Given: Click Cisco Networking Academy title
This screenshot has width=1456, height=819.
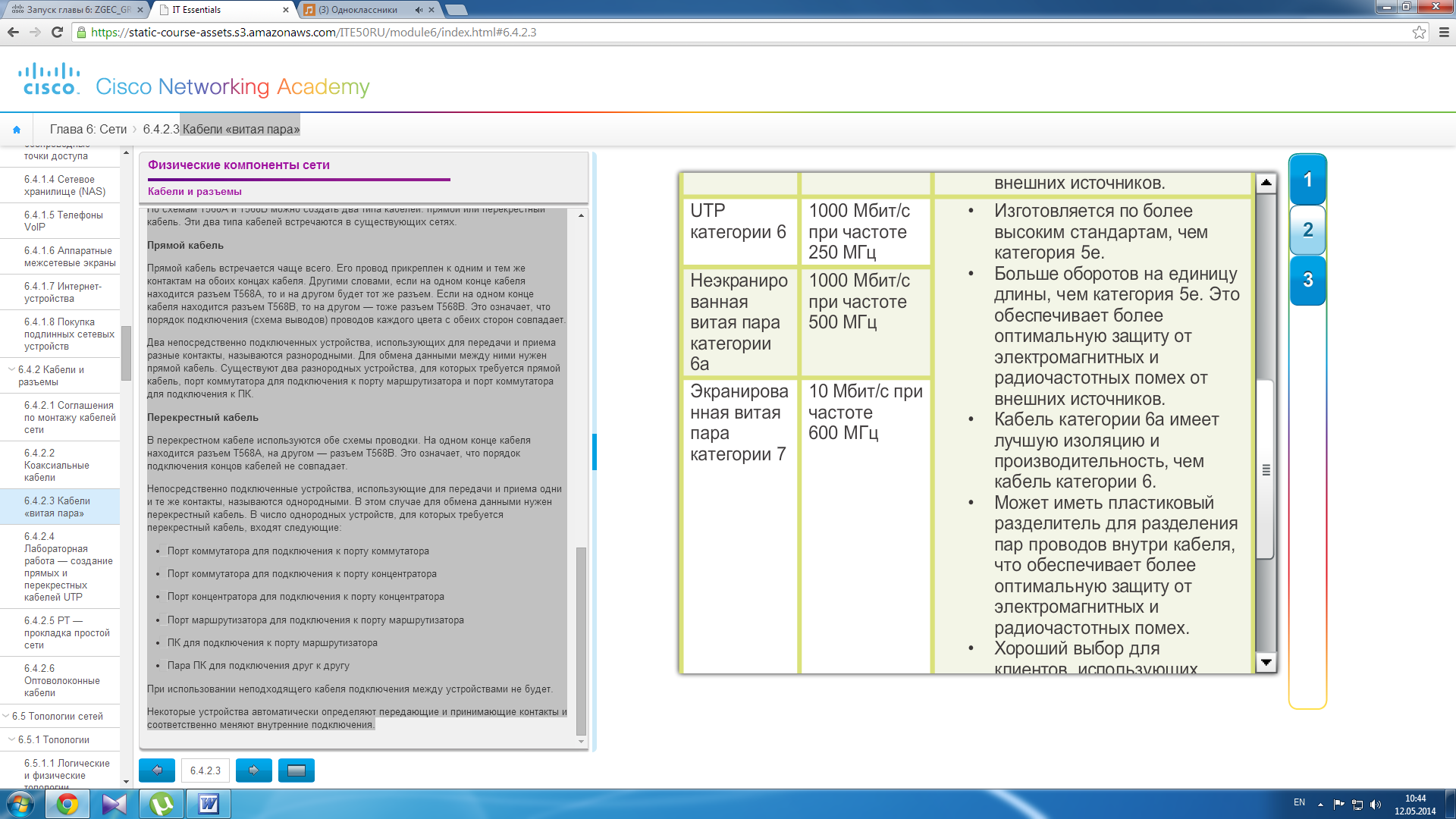Looking at the screenshot, I should 233,87.
